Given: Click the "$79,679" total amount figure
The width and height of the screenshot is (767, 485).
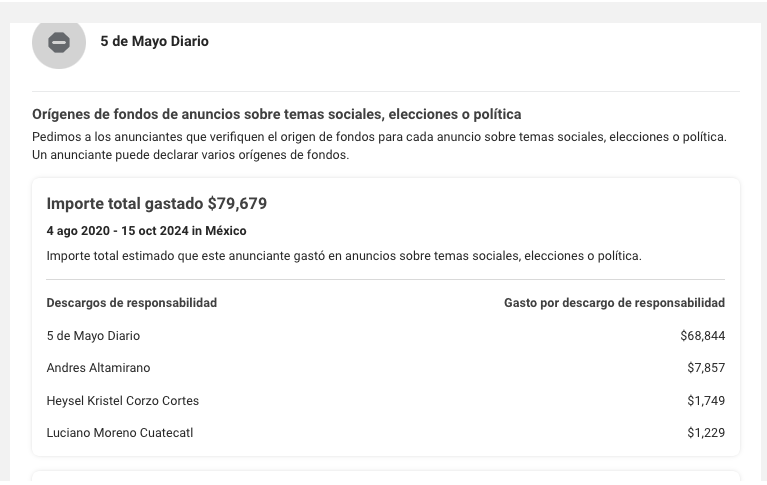Looking at the screenshot, I should coord(237,204).
